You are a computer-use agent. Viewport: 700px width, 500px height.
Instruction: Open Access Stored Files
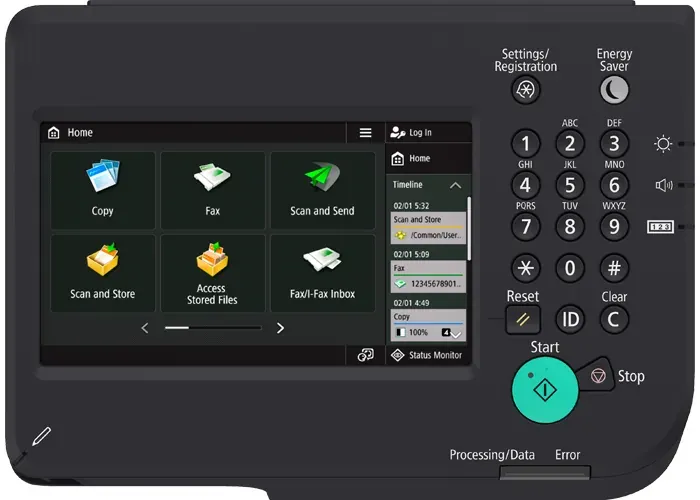pyautogui.click(x=212, y=273)
